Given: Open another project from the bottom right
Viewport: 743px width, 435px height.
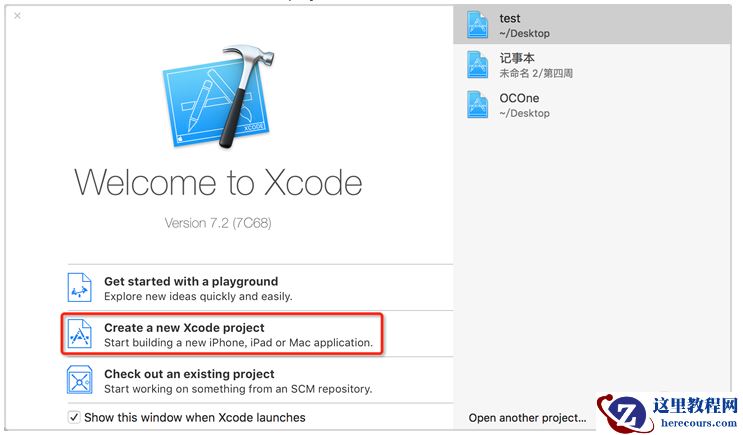Looking at the screenshot, I should (527, 418).
